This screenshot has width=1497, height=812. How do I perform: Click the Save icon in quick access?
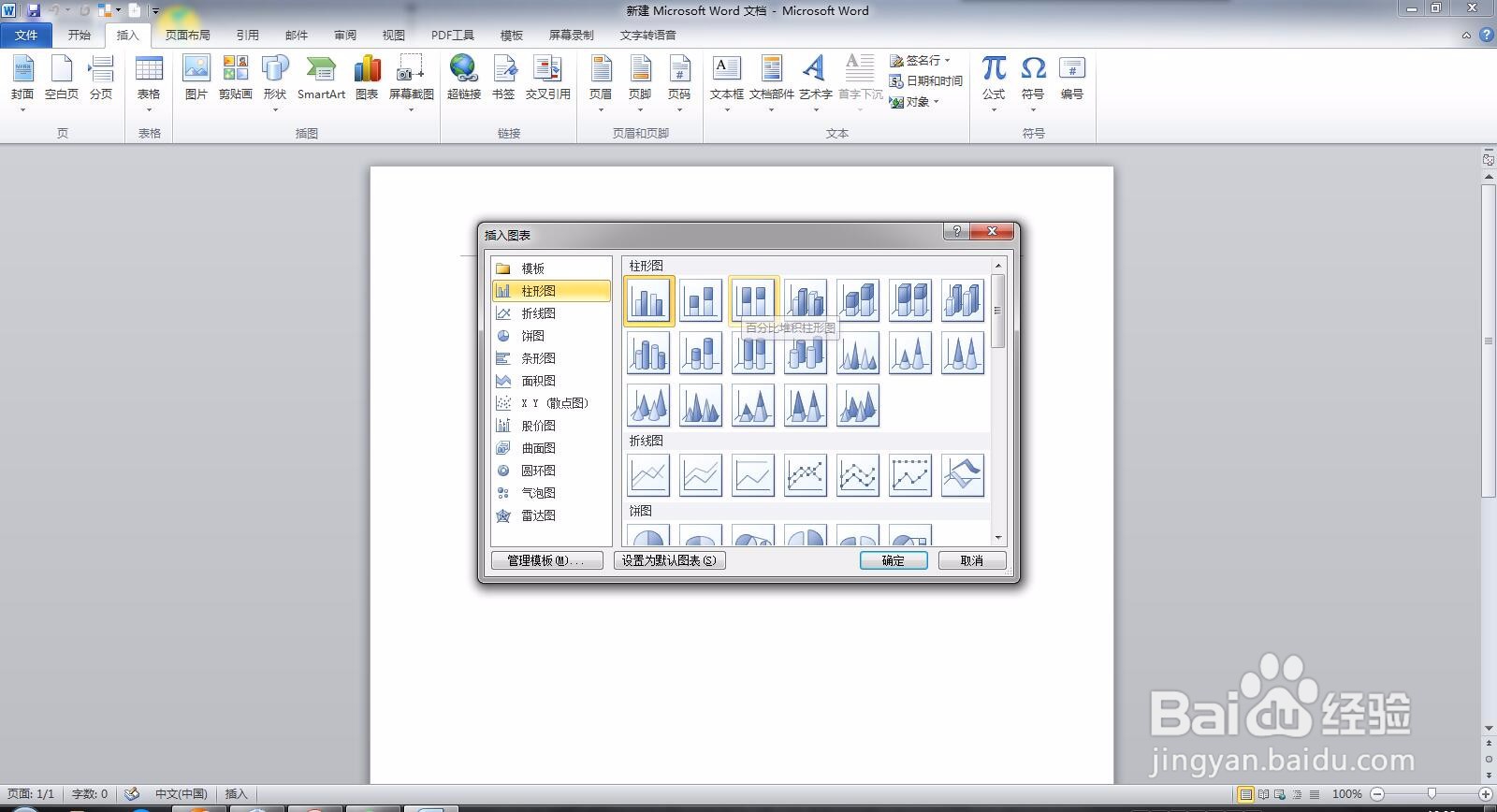[34, 10]
